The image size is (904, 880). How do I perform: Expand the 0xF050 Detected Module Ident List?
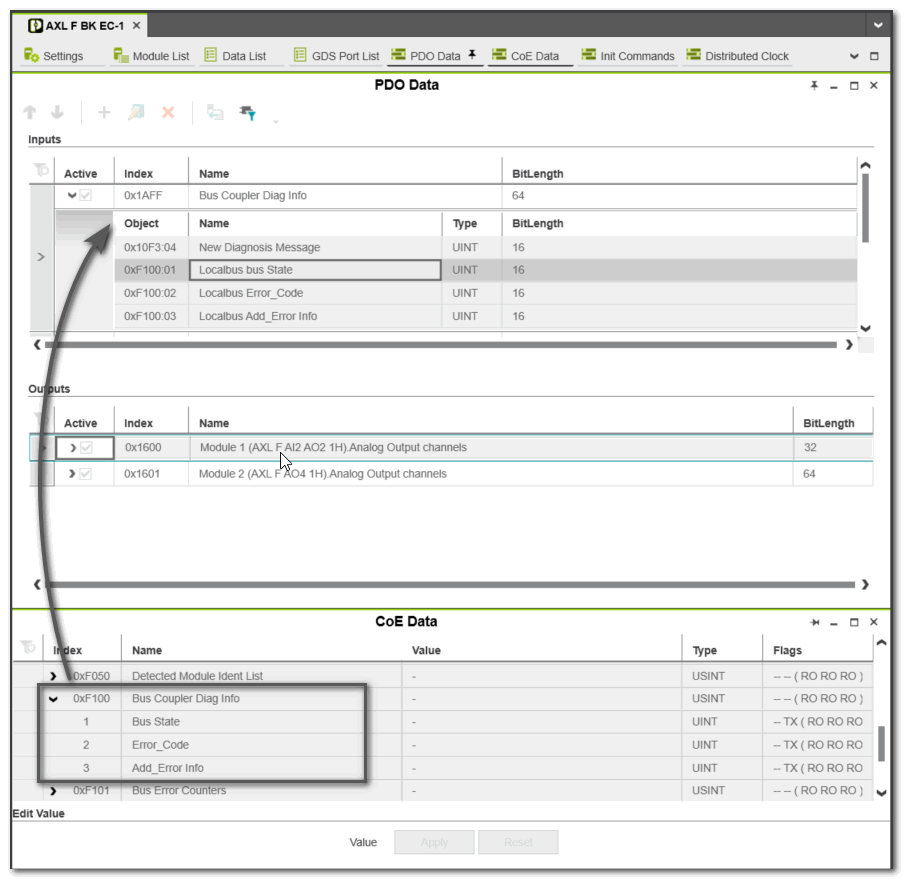pos(54,677)
